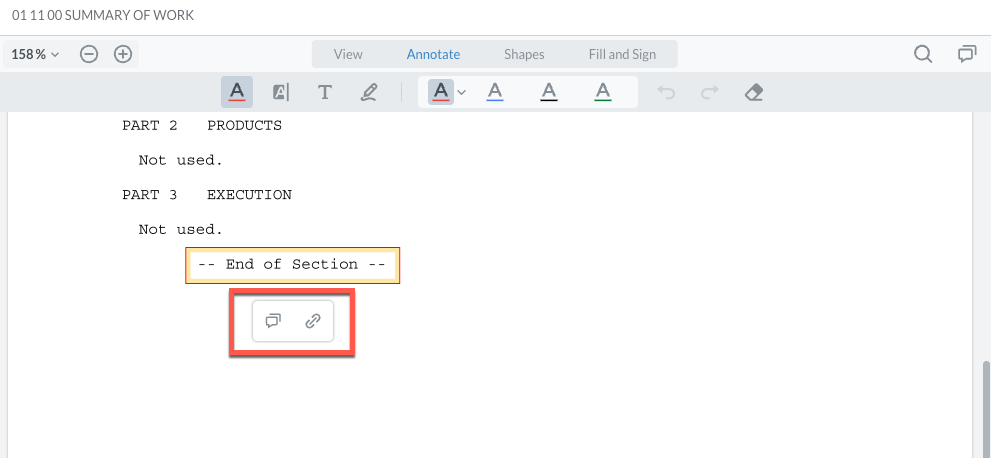Viewport: 991px width, 458px height.
Task: Open the search magnifier
Action: pyautogui.click(x=923, y=54)
